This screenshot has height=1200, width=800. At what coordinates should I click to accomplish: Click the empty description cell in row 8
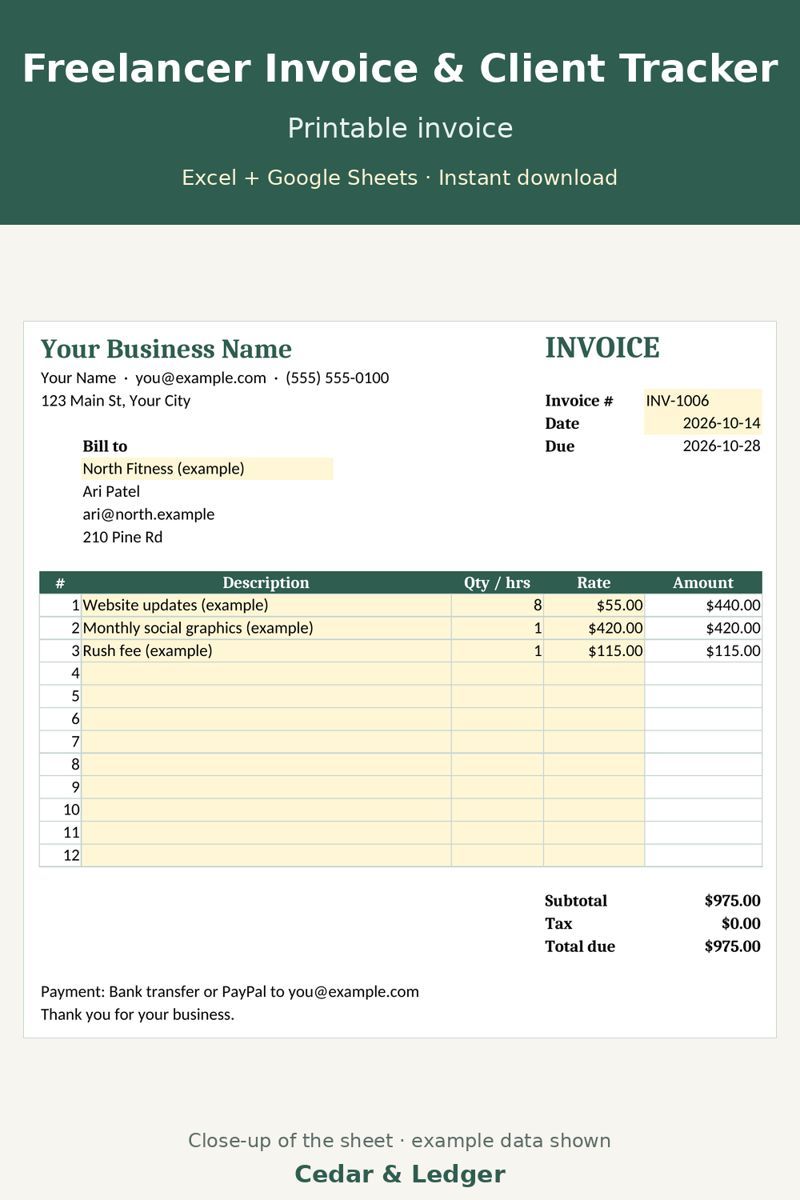click(x=266, y=764)
